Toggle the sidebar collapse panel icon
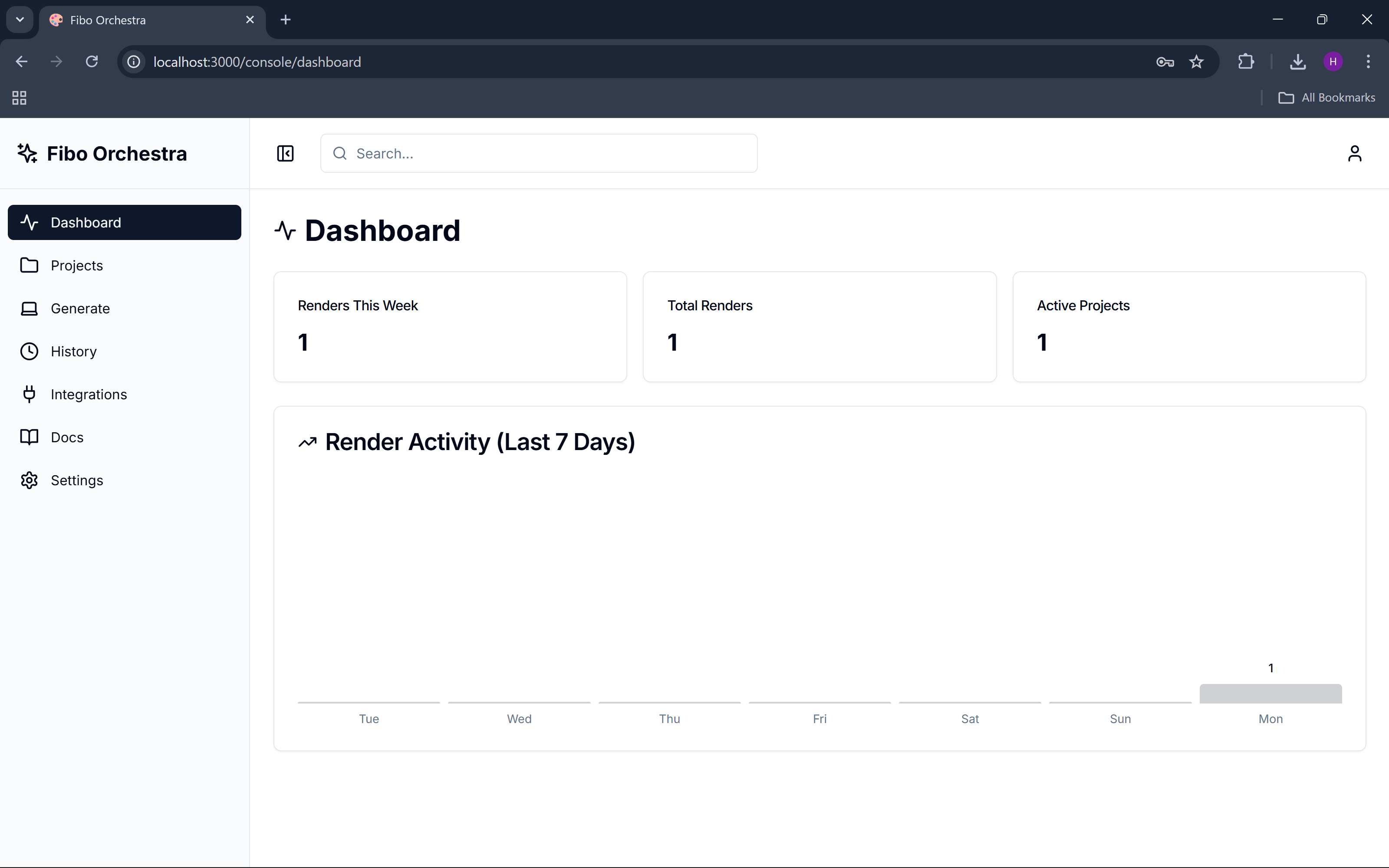The height and width of the screenshot is (868, 1389). coord(285,153)
